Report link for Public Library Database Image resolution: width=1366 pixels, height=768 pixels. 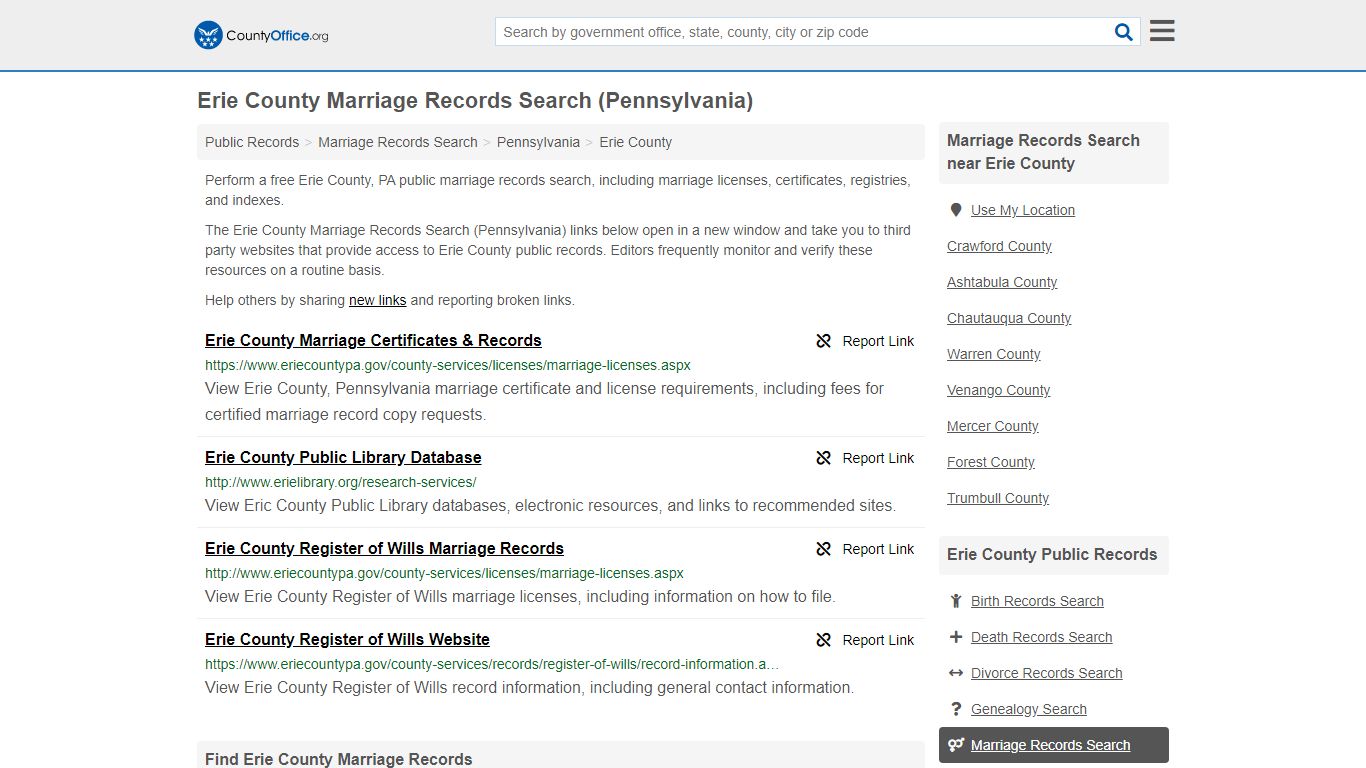point(878,458)
